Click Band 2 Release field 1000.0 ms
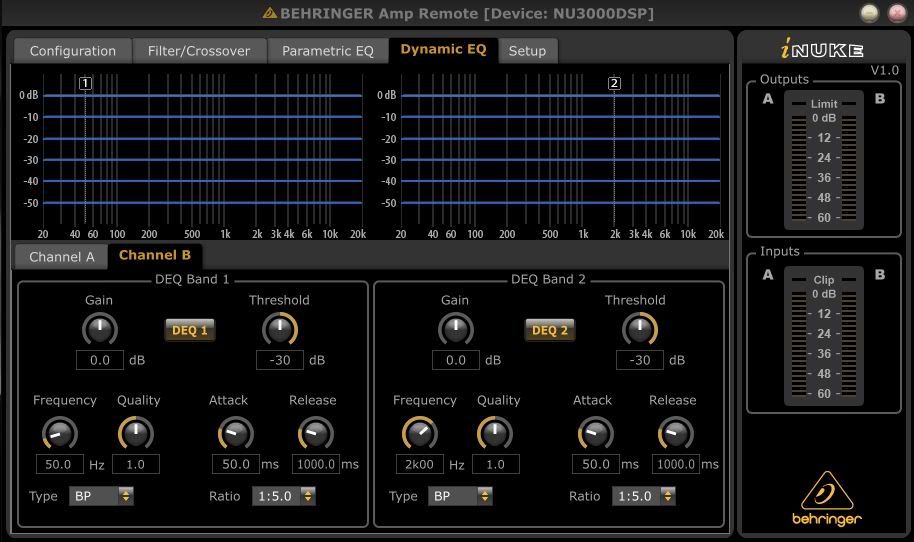914x542 pixels. (x=676, y=464)
